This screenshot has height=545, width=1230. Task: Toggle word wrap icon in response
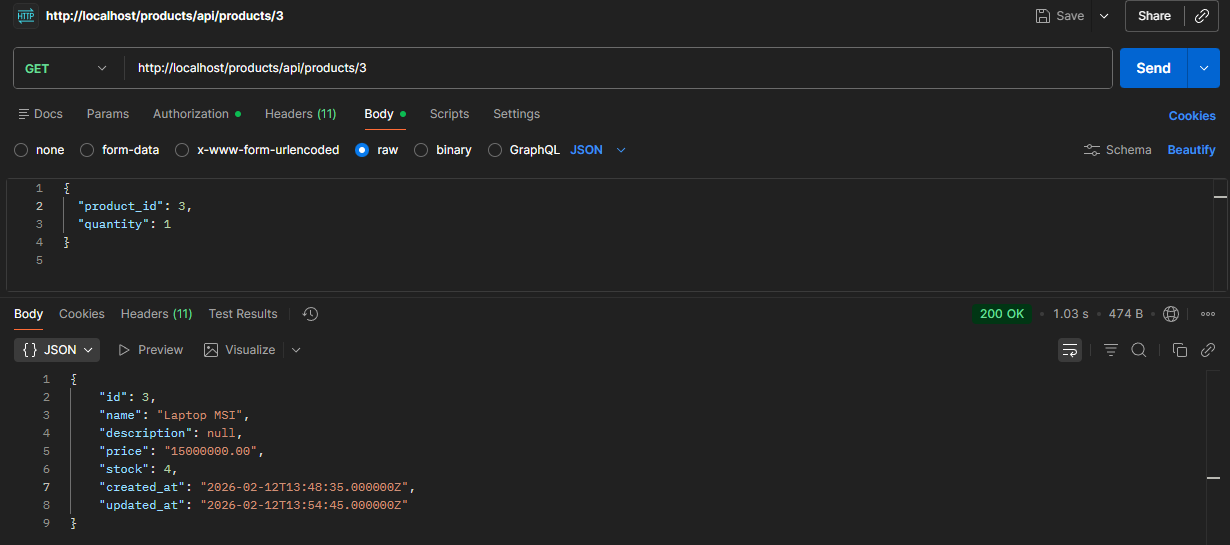(x=1070, y=350)
